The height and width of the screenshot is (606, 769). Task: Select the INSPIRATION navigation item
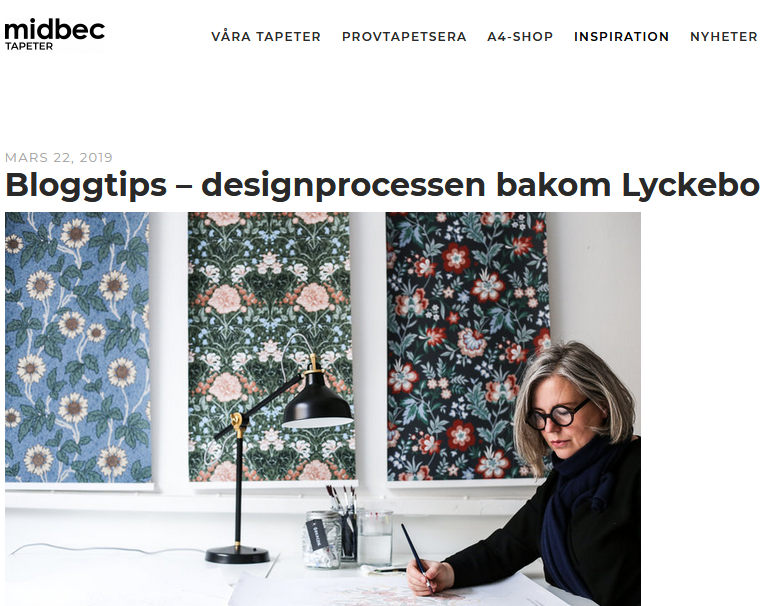621,37
